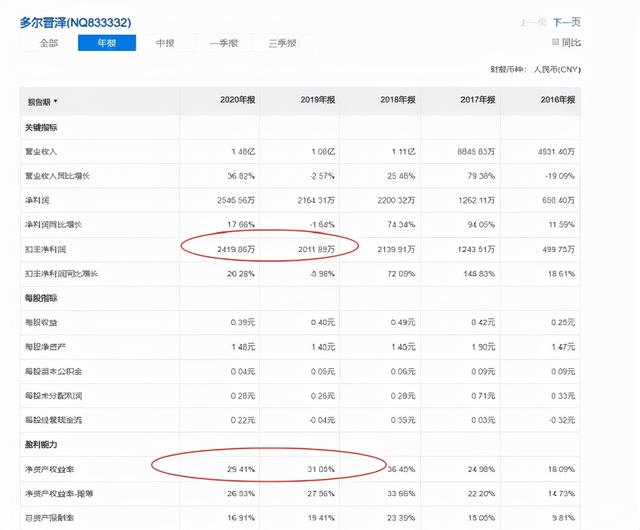This screenshot has width=640, height=530.
Task: Select the 净利润 row label
Action: [37, 200]
